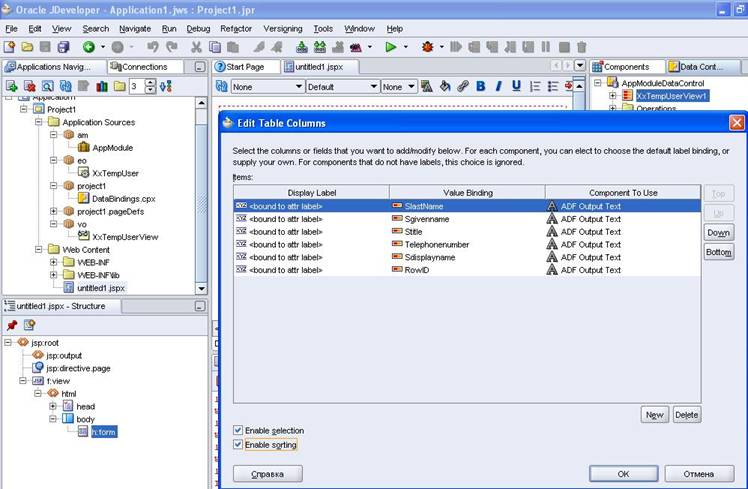Click the Undo arrow icon
This screenshot has height=489, width=748.
pyautogui.click(x=153, y=47)
